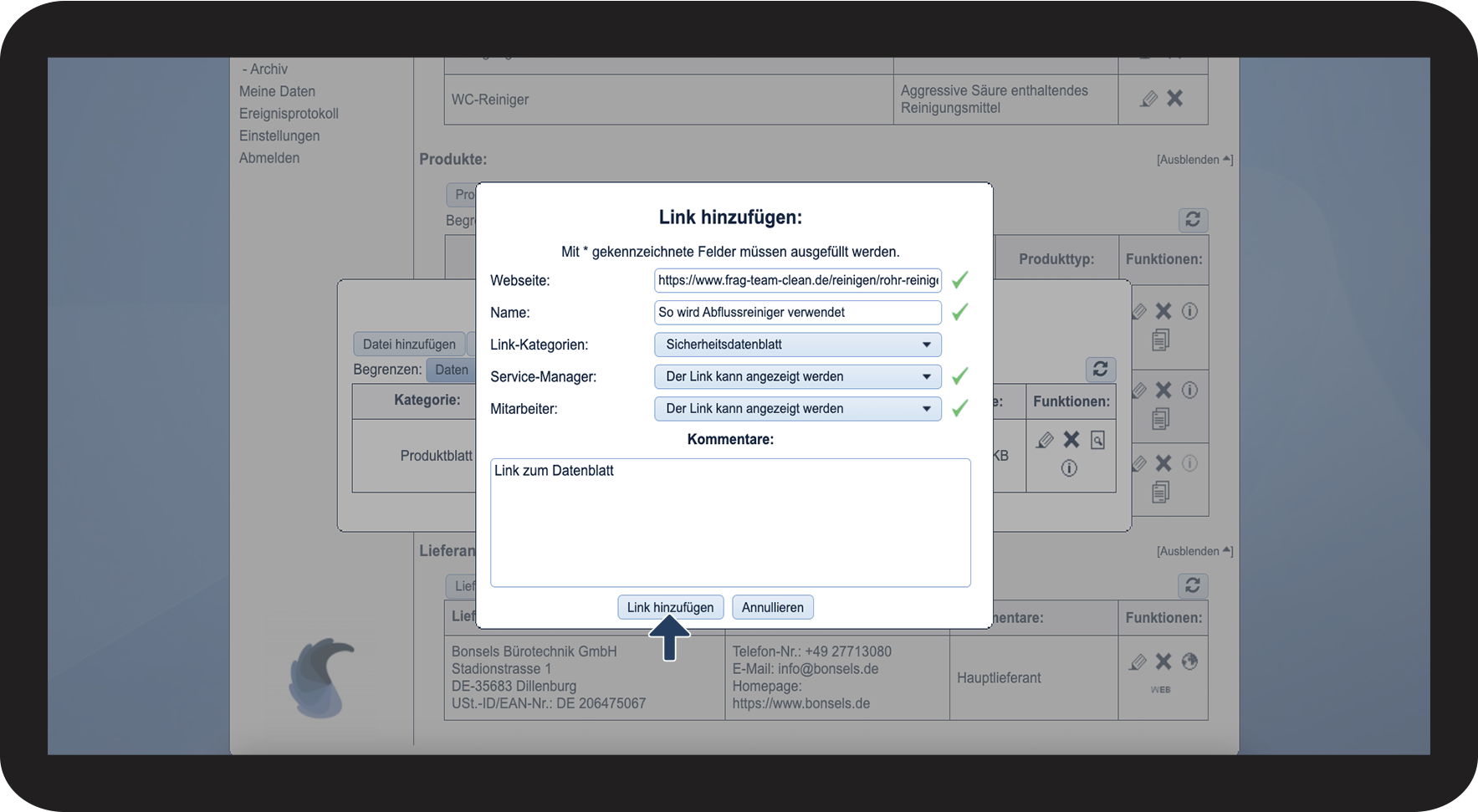Preview the Produktblatt file with the magnifier page icon
The height and width of the screenshot is (812, 1478).
(1098, 440)
